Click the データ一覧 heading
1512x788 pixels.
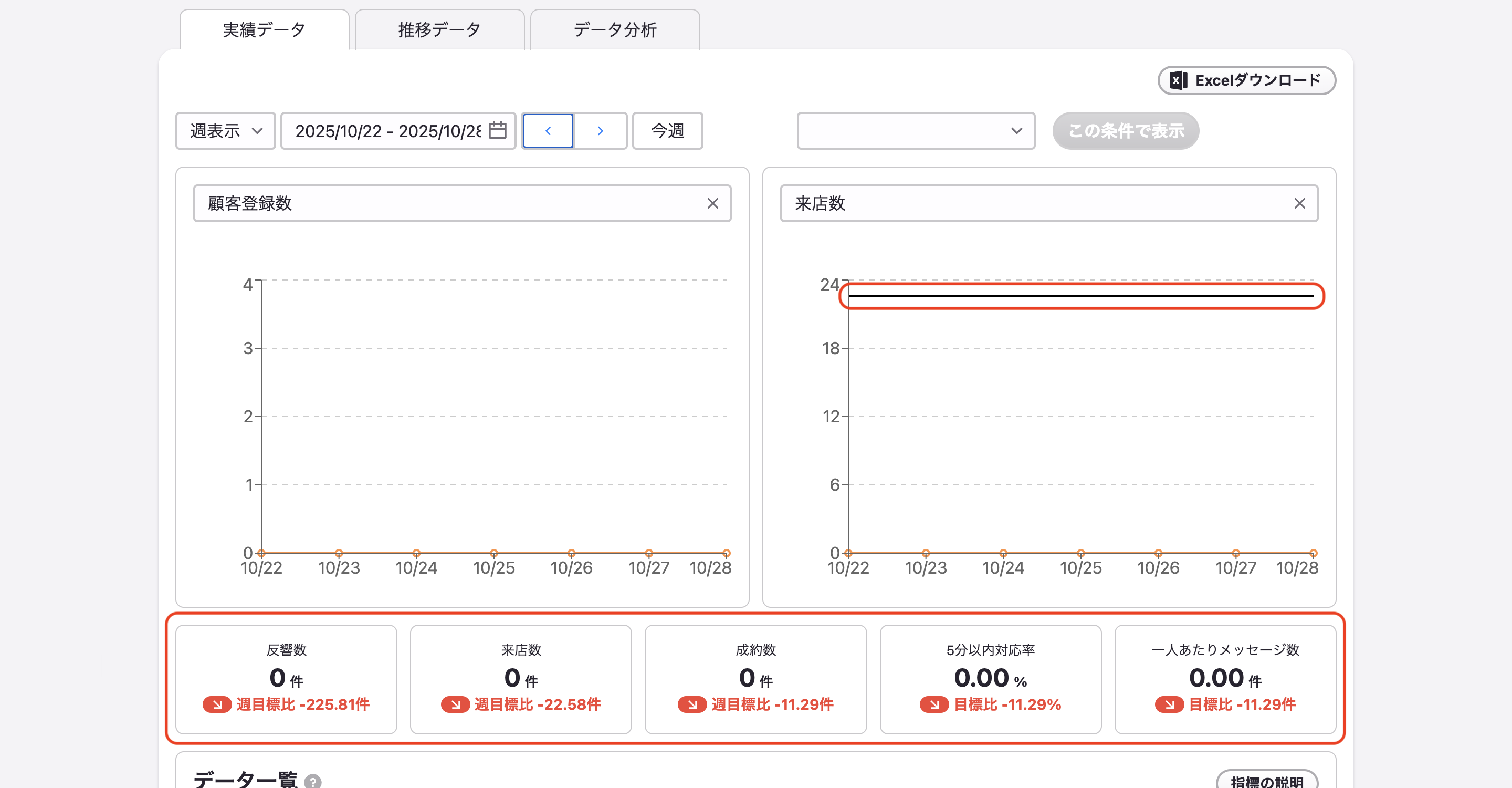246,780
